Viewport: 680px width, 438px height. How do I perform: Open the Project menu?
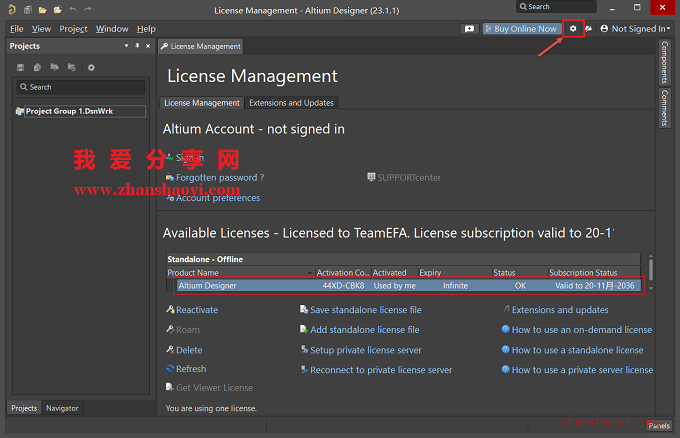(73, 29)
